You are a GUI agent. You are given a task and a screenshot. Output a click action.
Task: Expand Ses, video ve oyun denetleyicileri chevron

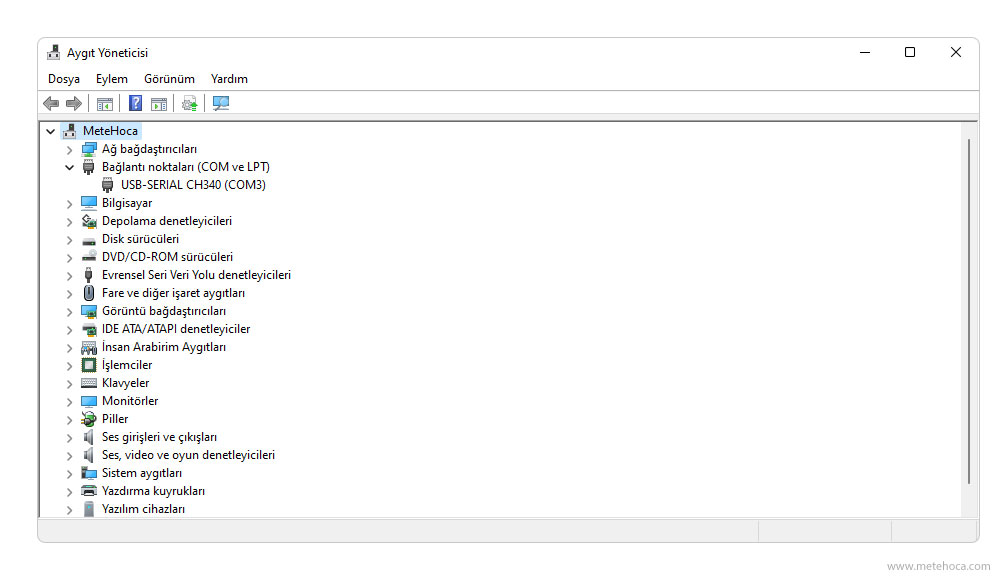point(70,456)
